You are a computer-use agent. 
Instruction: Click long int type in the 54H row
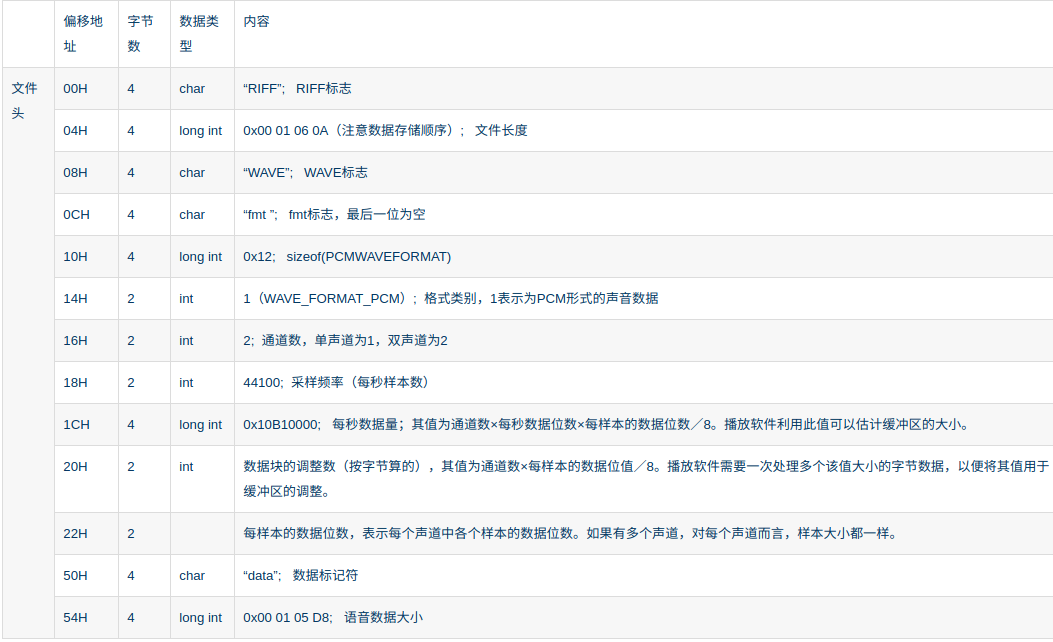(x=200, y=617)
